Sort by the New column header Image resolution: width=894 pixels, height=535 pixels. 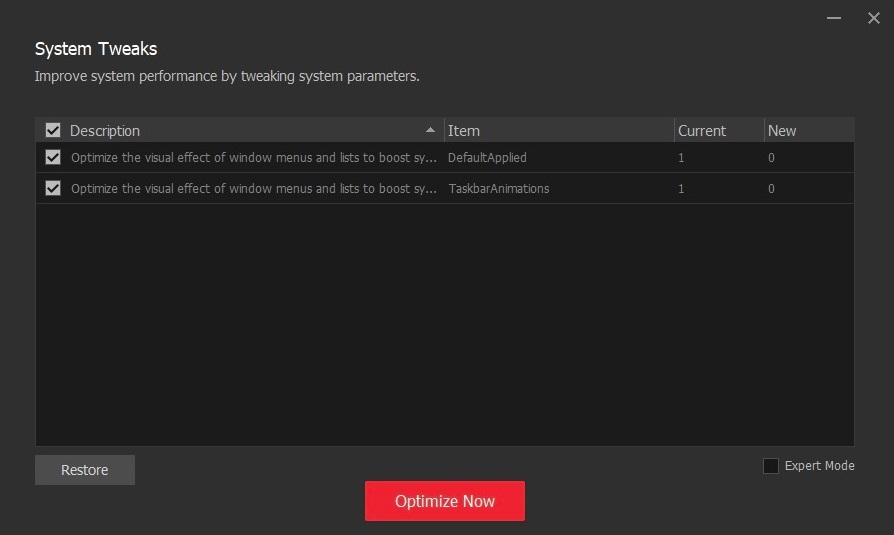[782, 131]
